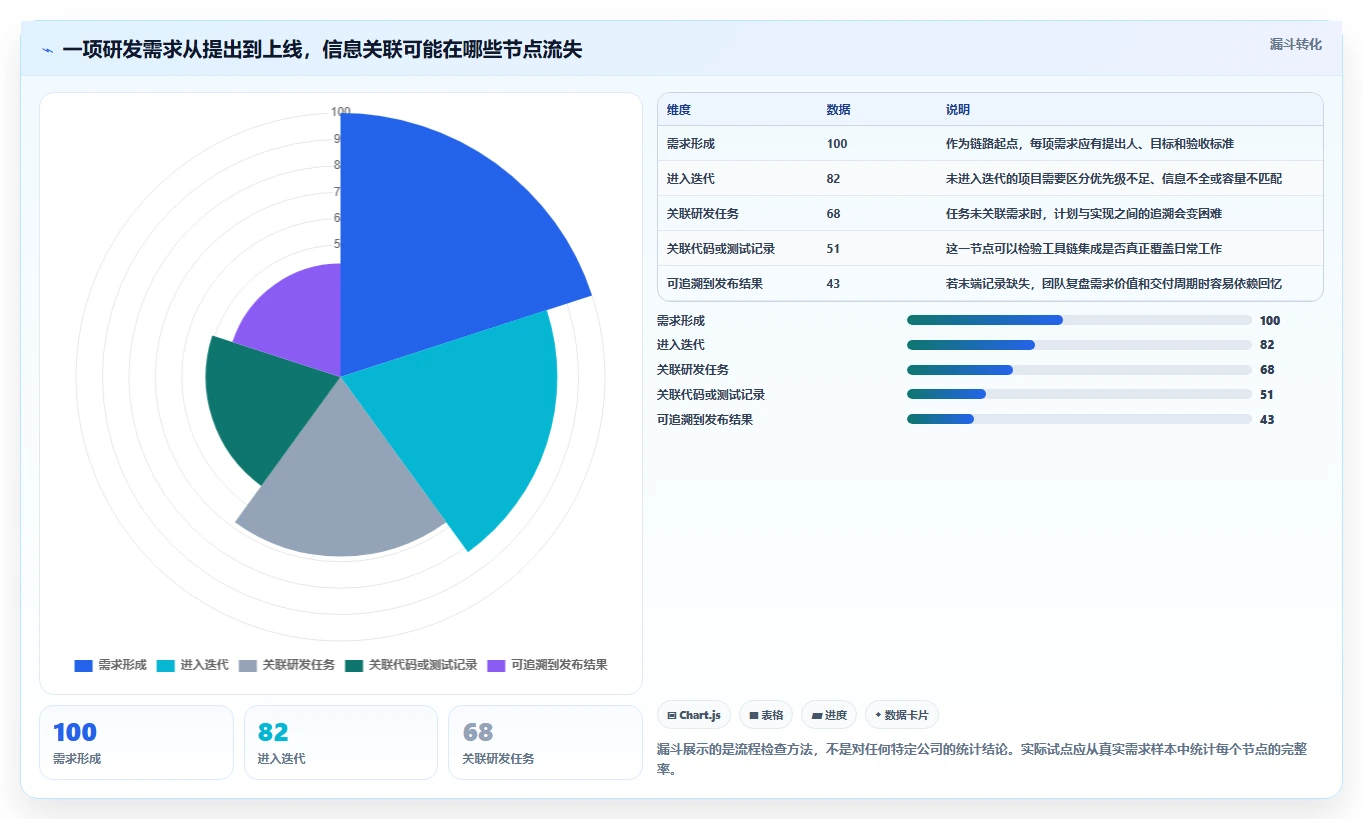Toggle the 关联代码或测试记录 legend entry
Screen dimensions: 1363x819
[x=411, y=665]
